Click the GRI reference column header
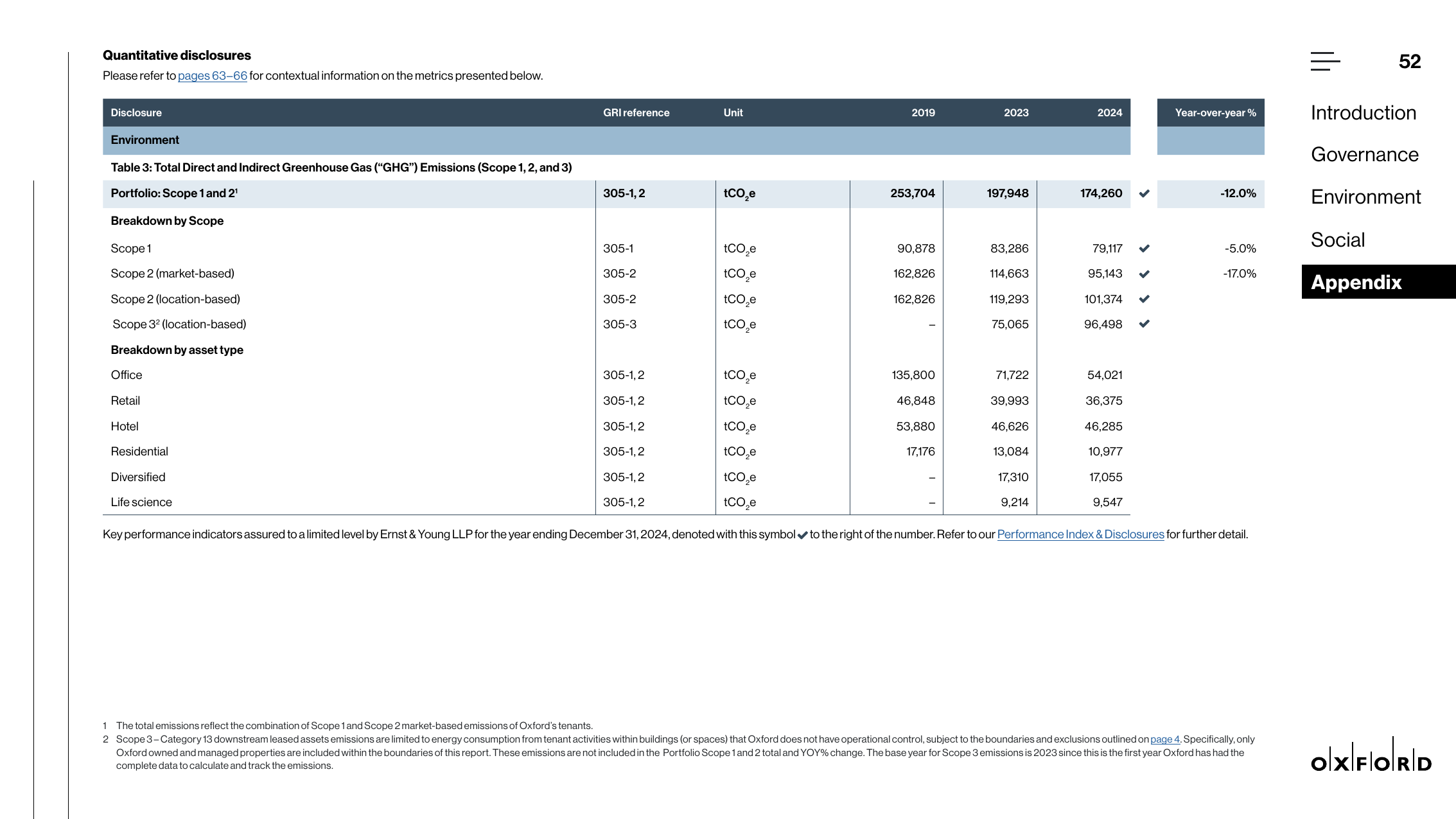This screenshot has height=819, width=1456. [636, 112]
